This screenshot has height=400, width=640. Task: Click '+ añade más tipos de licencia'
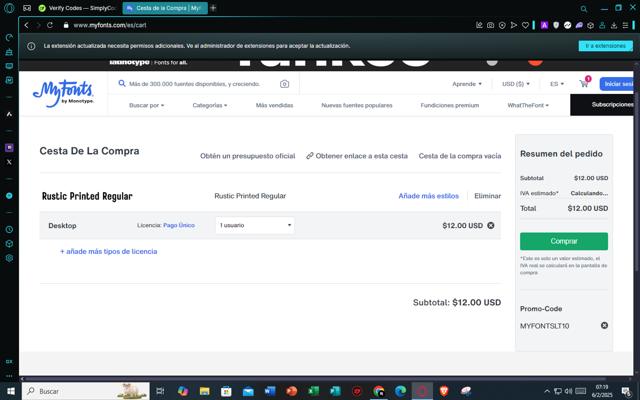click(x=109, y=251)
